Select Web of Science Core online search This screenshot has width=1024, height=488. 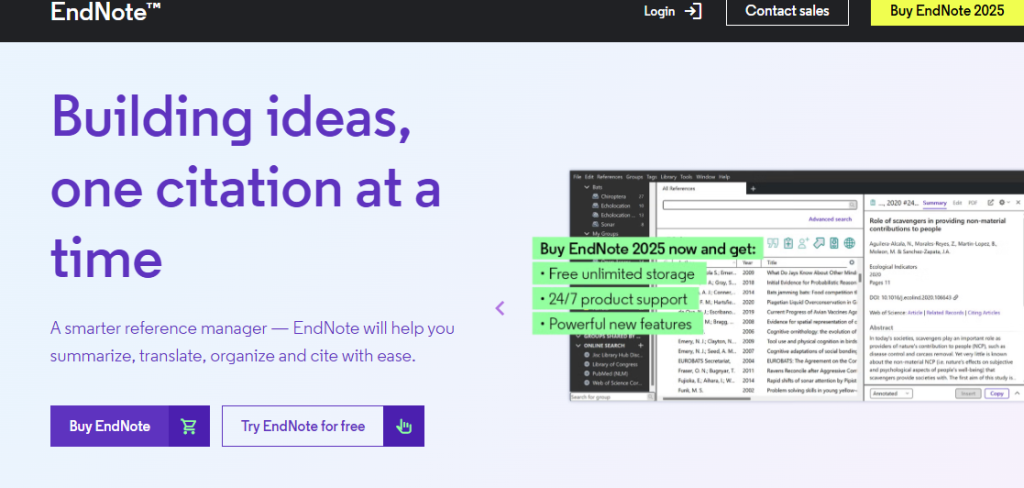coord(615,383)
